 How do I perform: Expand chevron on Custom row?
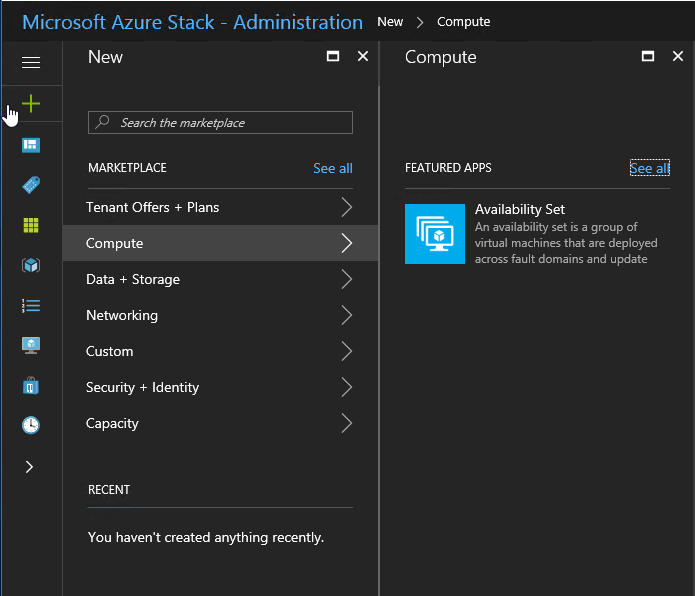pos(347,351)
